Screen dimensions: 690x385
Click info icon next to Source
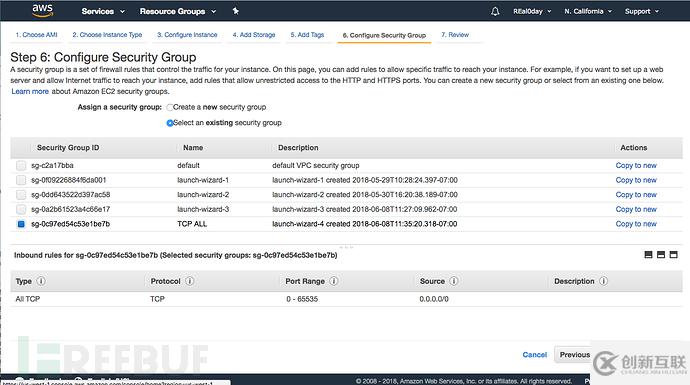coord(454,281)
